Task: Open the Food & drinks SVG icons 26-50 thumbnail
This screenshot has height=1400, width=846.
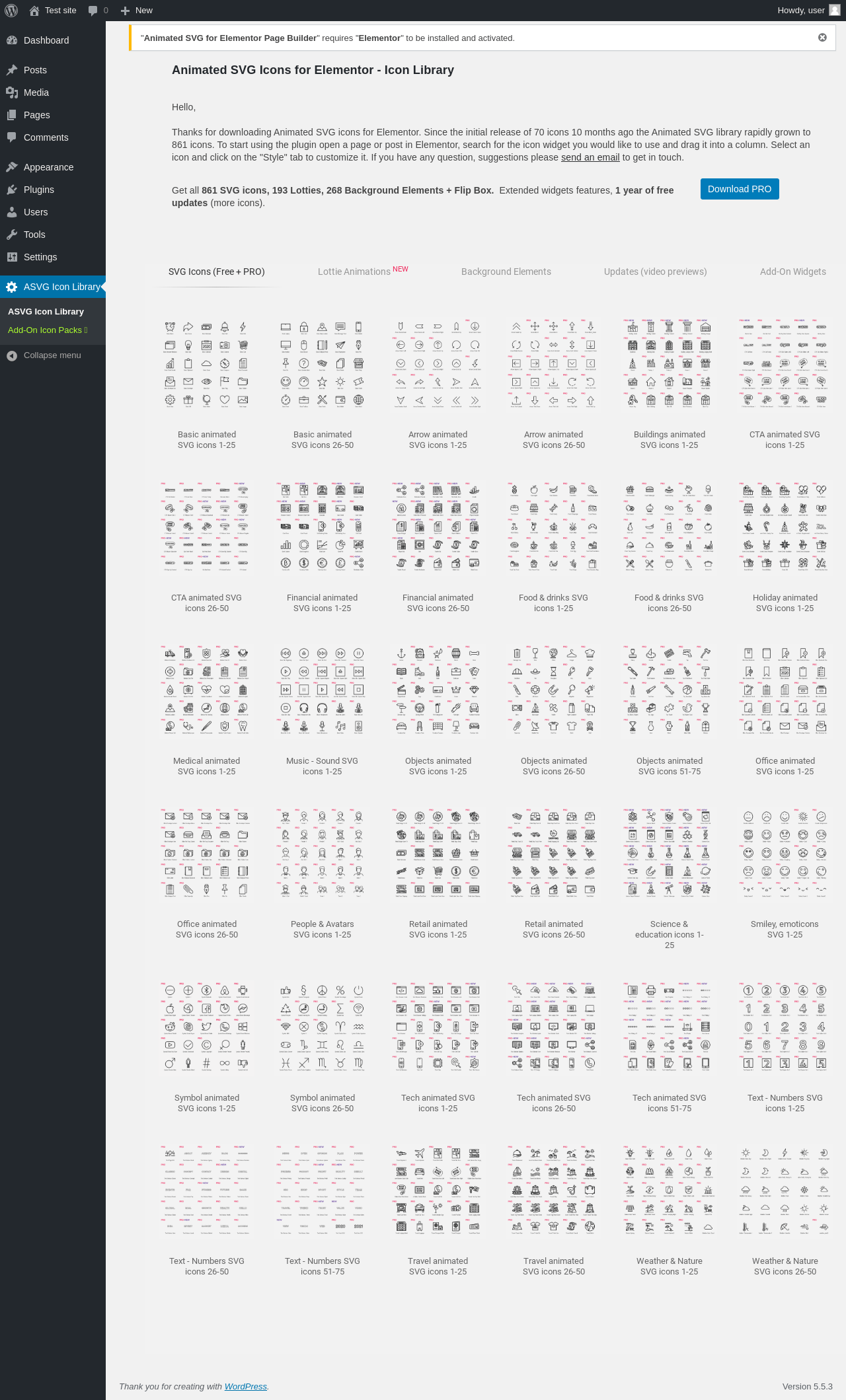Action: (x=670, y=527)
